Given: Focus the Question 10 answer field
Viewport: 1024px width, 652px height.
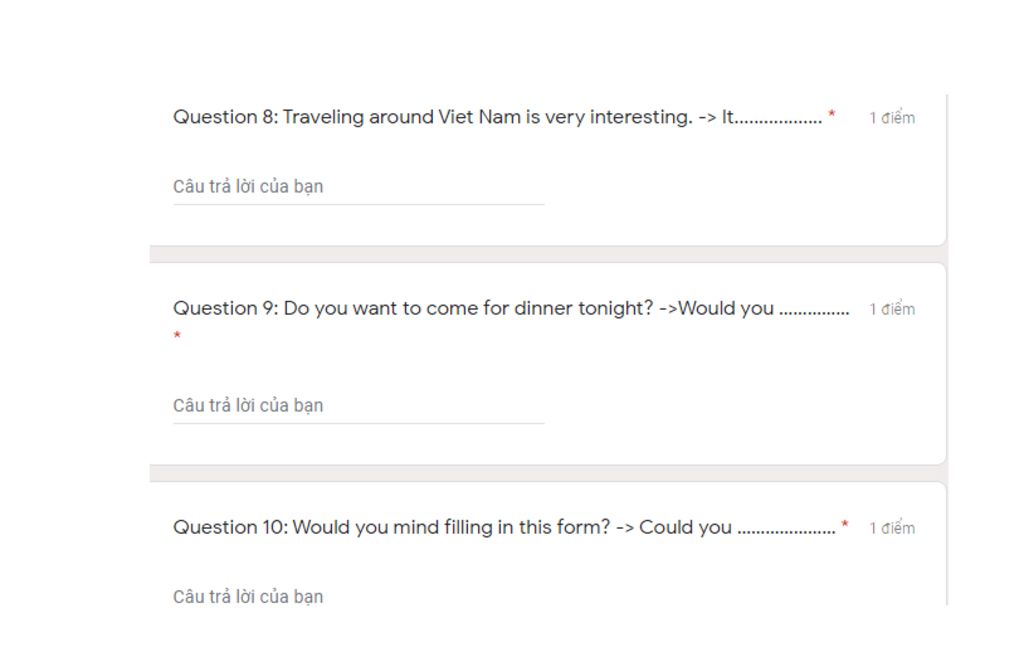Looking at the screenshot, I should pyautogui.click(x=358, y=597).
